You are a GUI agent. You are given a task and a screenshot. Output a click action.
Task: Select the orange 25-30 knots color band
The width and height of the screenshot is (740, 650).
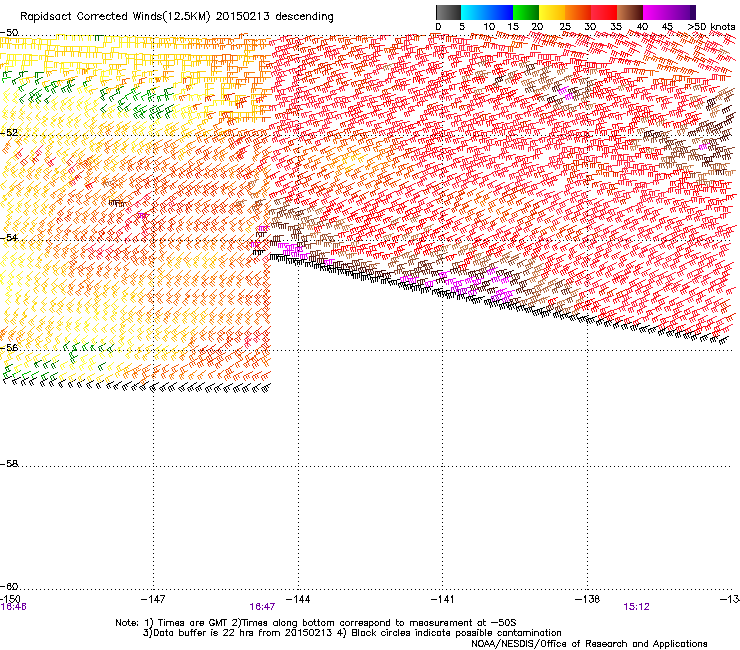tap(578, 12)
